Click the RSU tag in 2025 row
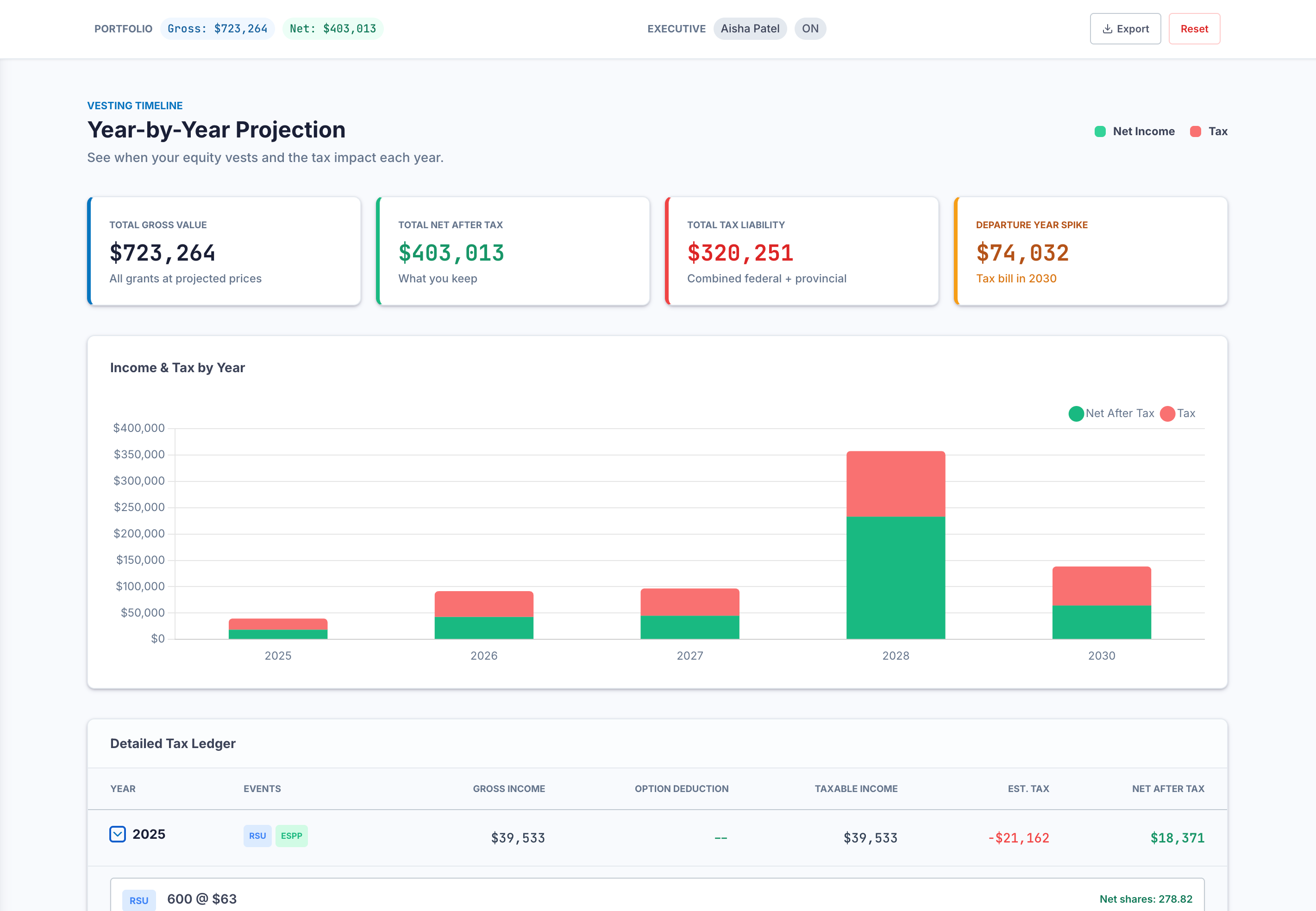Screen dimensions: 1316x911 point(257,836)
